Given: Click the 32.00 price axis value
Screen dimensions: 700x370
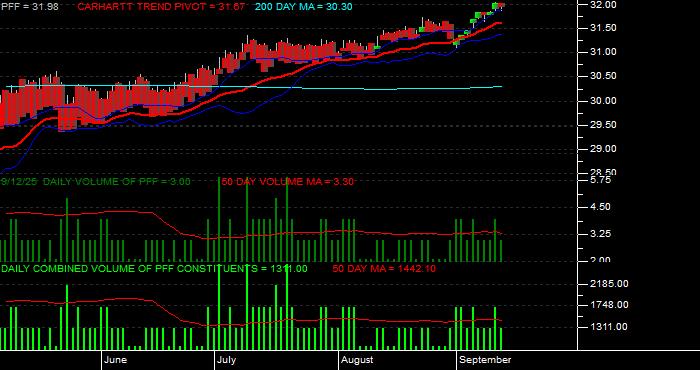Looking at the screenshot, I should (604, 5).
